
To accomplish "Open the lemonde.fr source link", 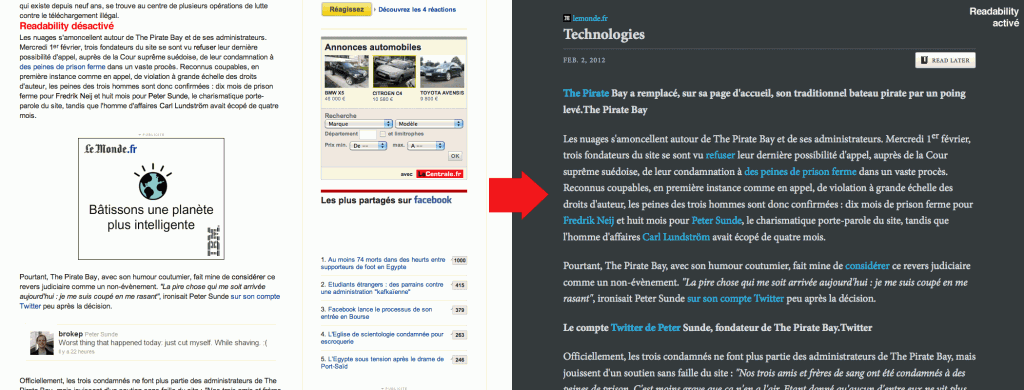I will (590, 18).
